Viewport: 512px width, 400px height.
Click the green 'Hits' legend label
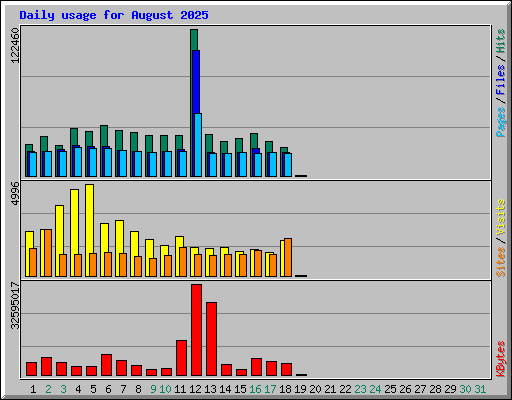coord(500,41)
